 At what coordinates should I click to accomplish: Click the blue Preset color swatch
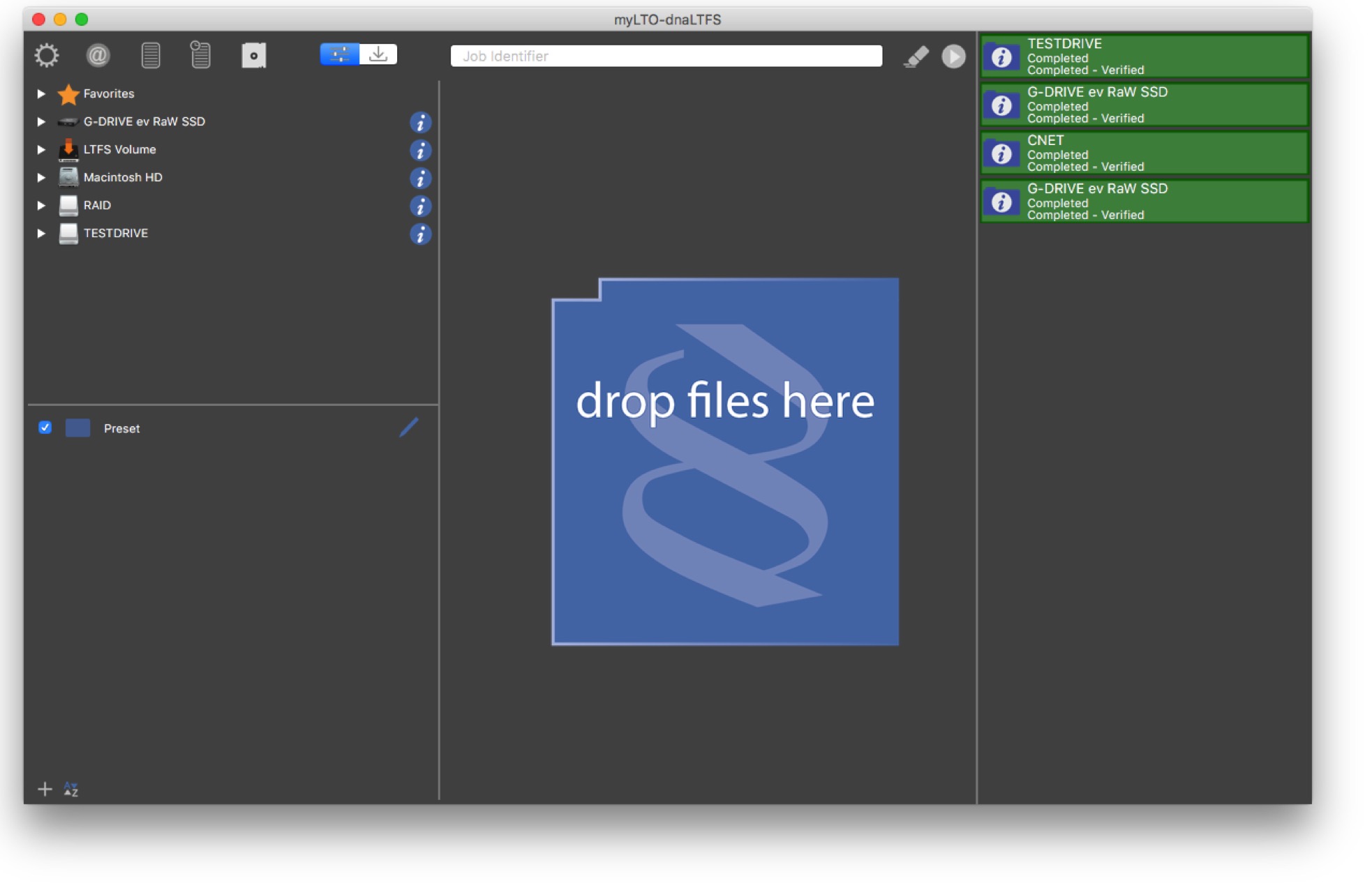(x=77, y=428)
